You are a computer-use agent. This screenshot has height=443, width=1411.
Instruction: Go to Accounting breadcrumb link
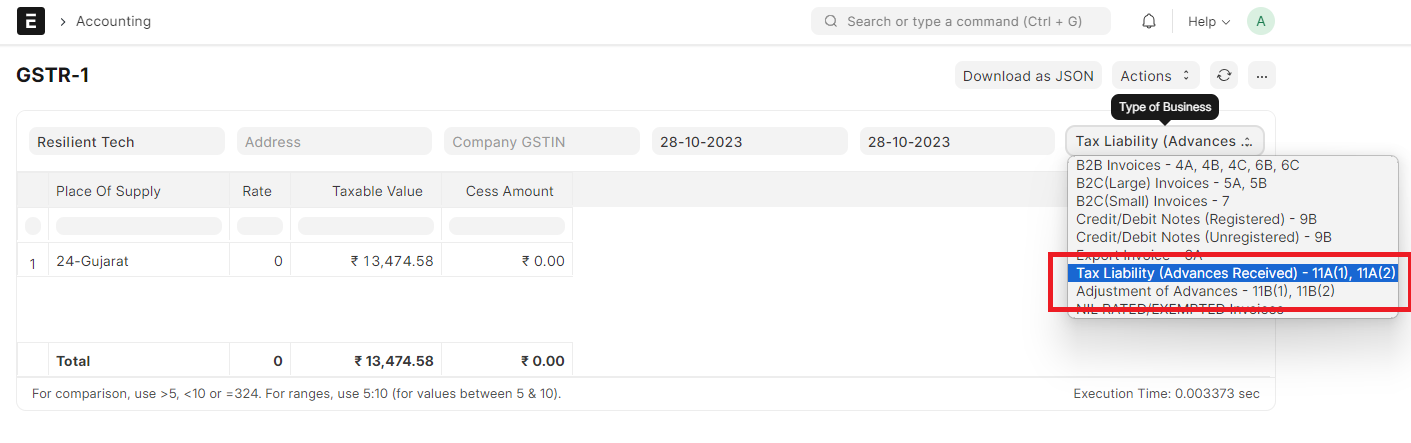point(113,21)
